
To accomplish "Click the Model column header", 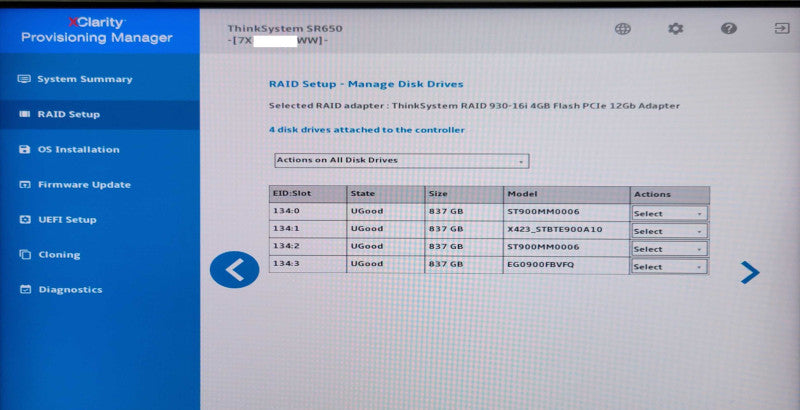I will [566, 194].
